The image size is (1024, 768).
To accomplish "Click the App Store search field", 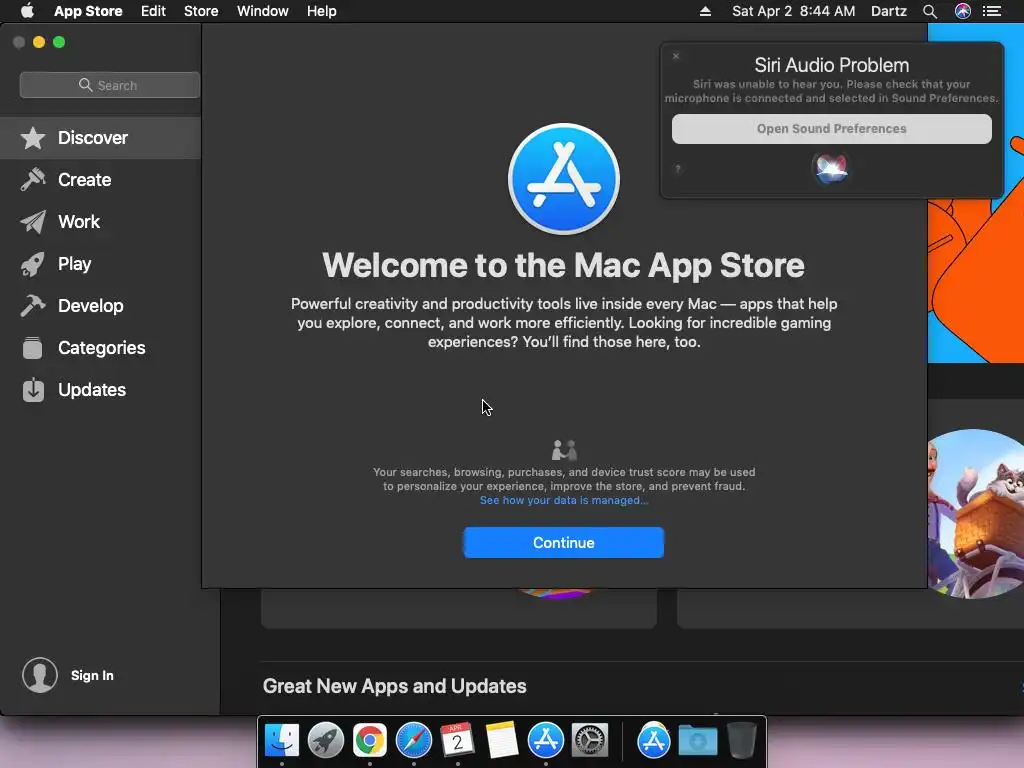I will [x=110, y=85].
